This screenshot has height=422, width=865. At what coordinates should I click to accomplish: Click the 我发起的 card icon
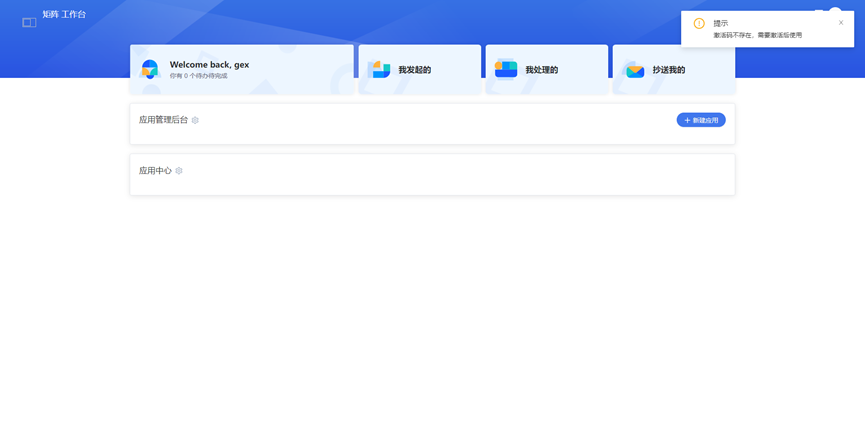click(381, 70)
